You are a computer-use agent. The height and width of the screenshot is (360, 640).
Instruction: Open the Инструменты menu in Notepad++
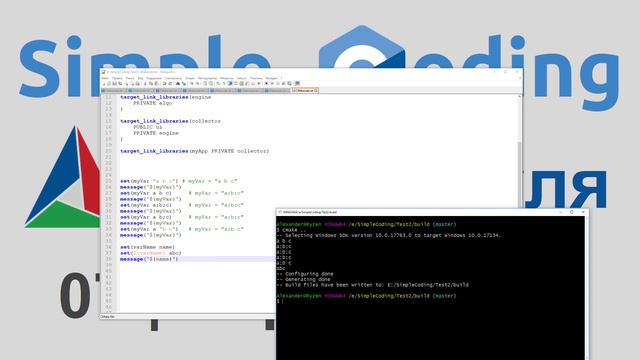click(x=207, y=78)
